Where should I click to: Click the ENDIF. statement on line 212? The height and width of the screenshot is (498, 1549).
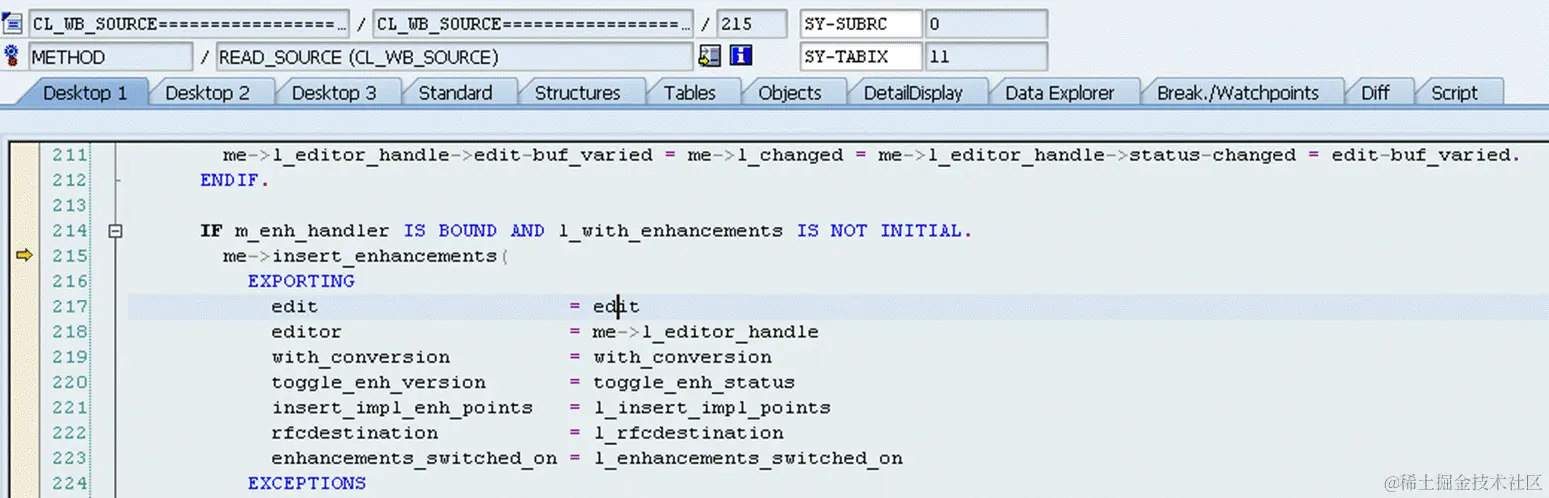(235, 181)
